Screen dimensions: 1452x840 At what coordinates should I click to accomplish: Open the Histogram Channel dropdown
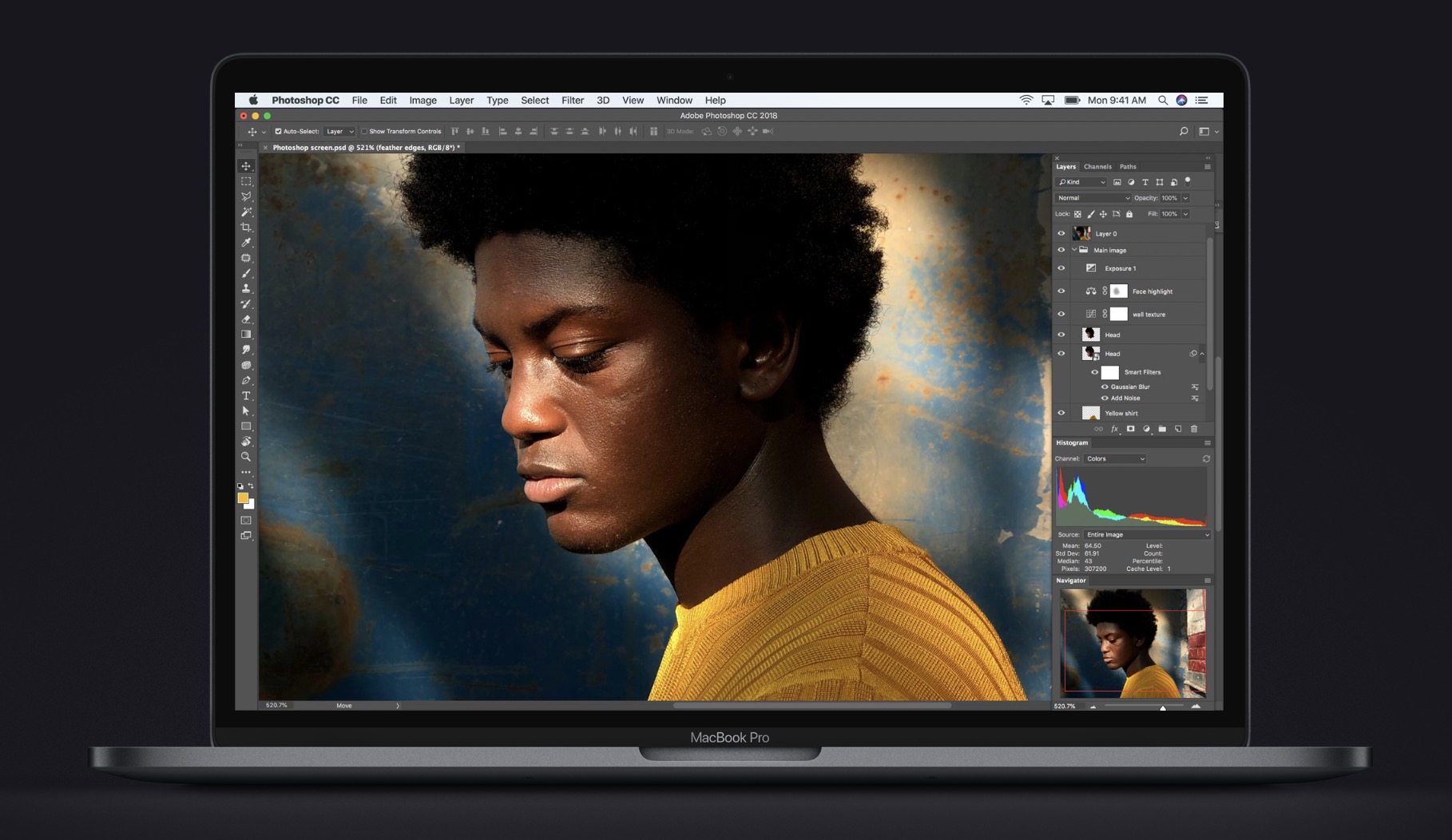[x=1115, y=459]
